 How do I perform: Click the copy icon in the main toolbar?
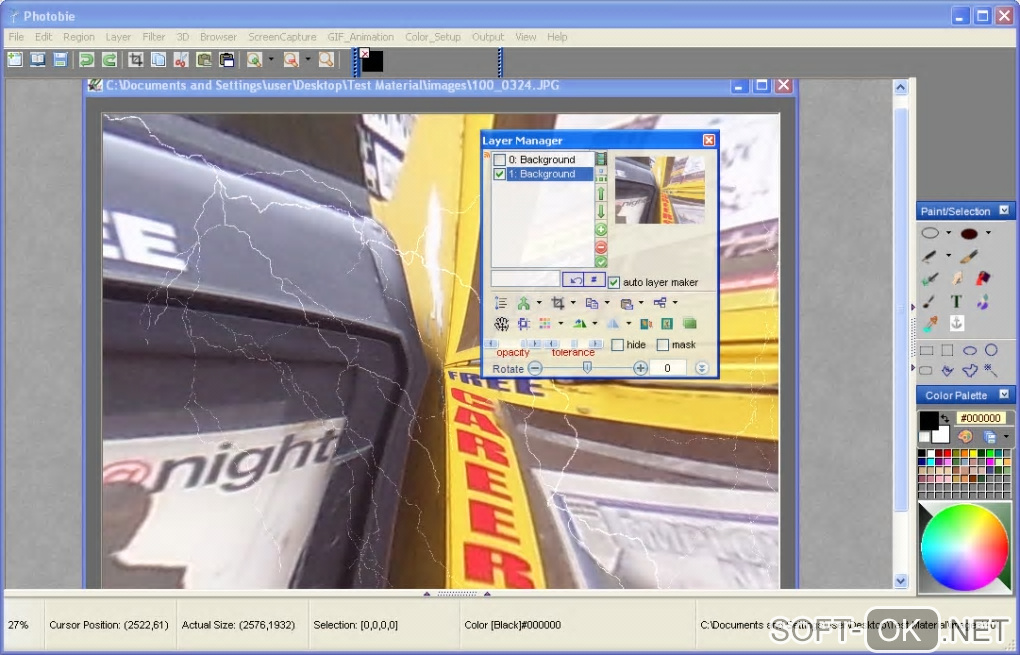158,60
